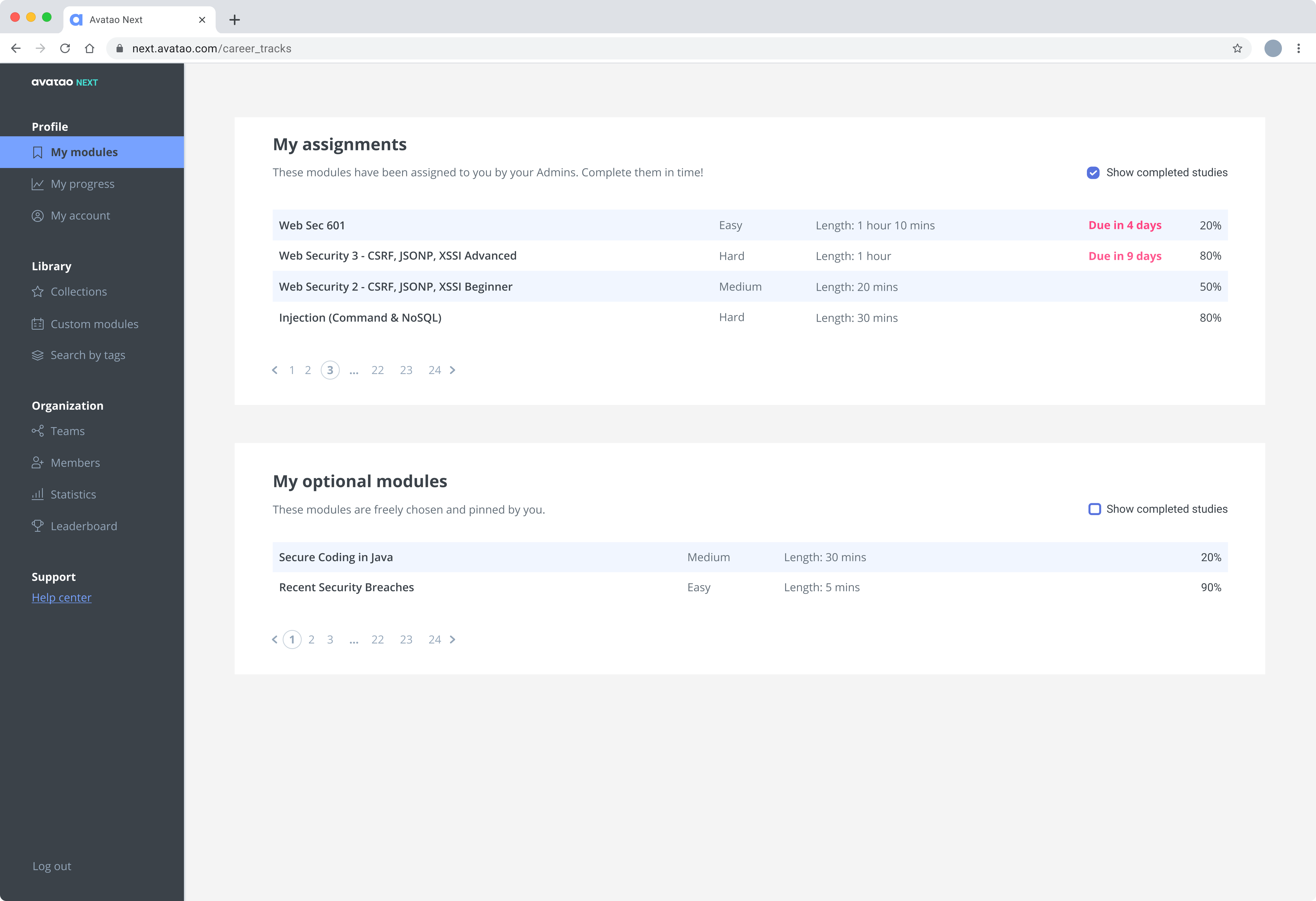Viewport: 1316px width, 901px height.
Task: Go to next page of My assignments
Action: click(452, 370)
